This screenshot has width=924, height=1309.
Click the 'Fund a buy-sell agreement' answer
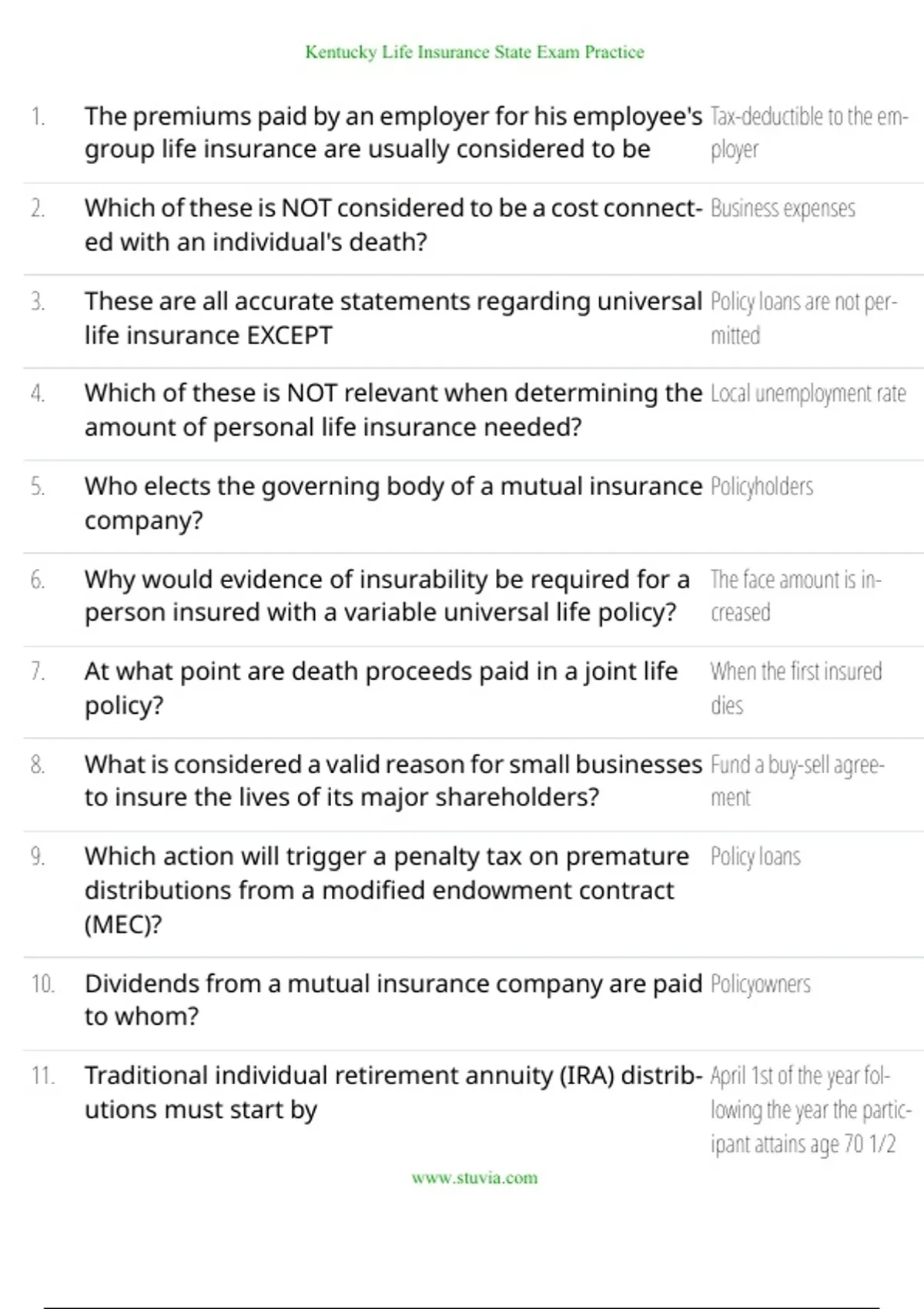797,781
